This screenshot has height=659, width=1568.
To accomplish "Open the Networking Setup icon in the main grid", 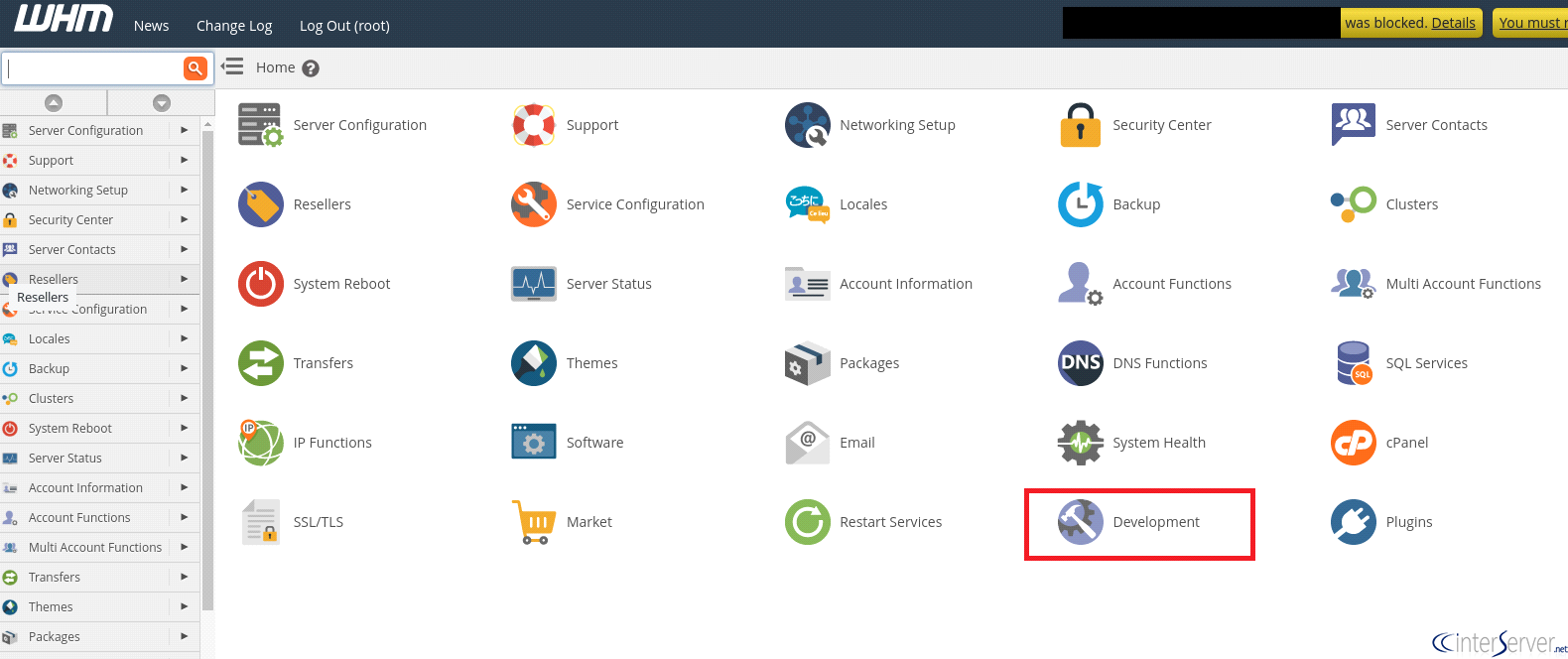I will 808,125.
